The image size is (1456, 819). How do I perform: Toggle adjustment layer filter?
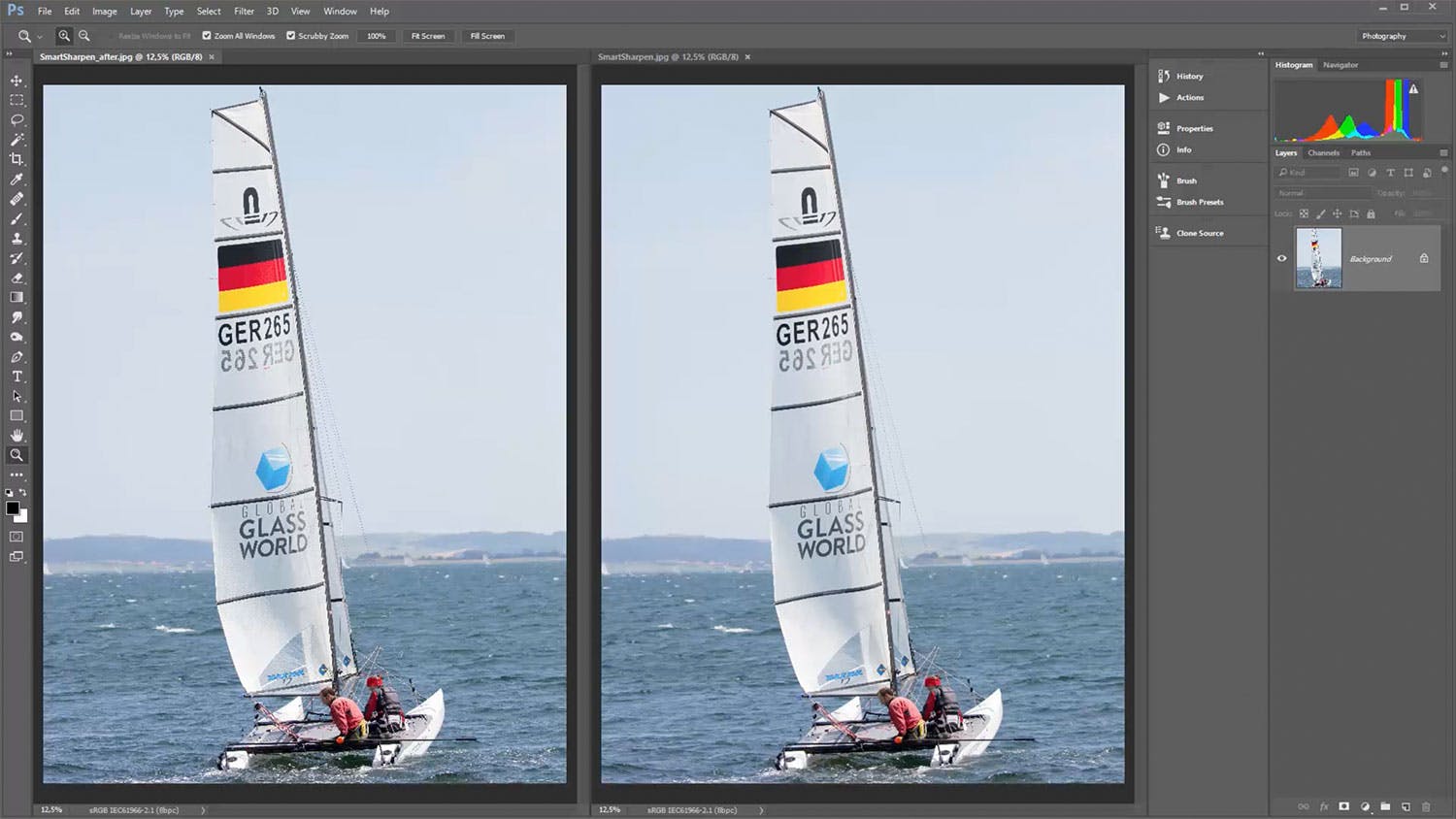point(1372,173)
